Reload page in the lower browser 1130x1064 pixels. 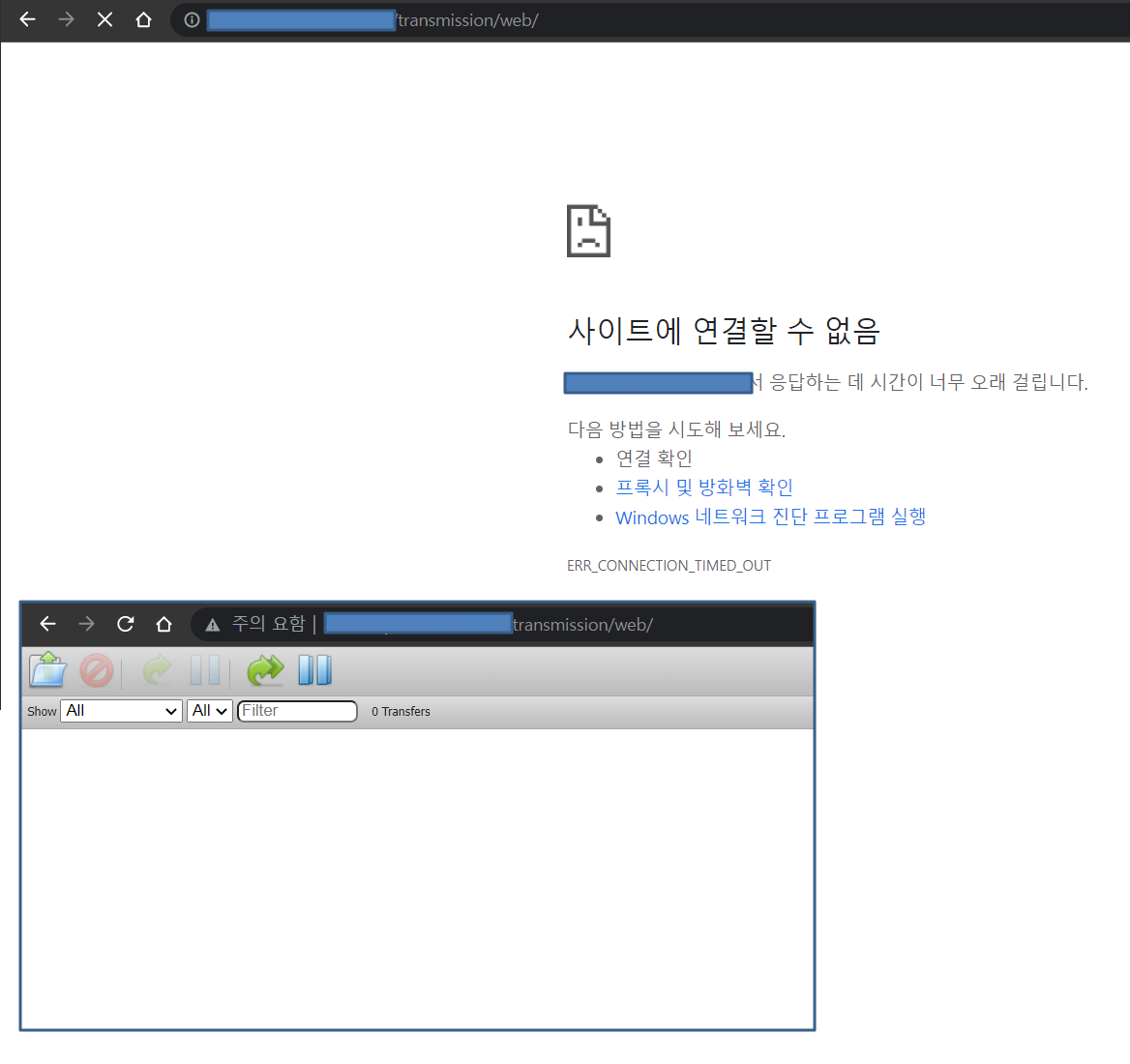126,624
